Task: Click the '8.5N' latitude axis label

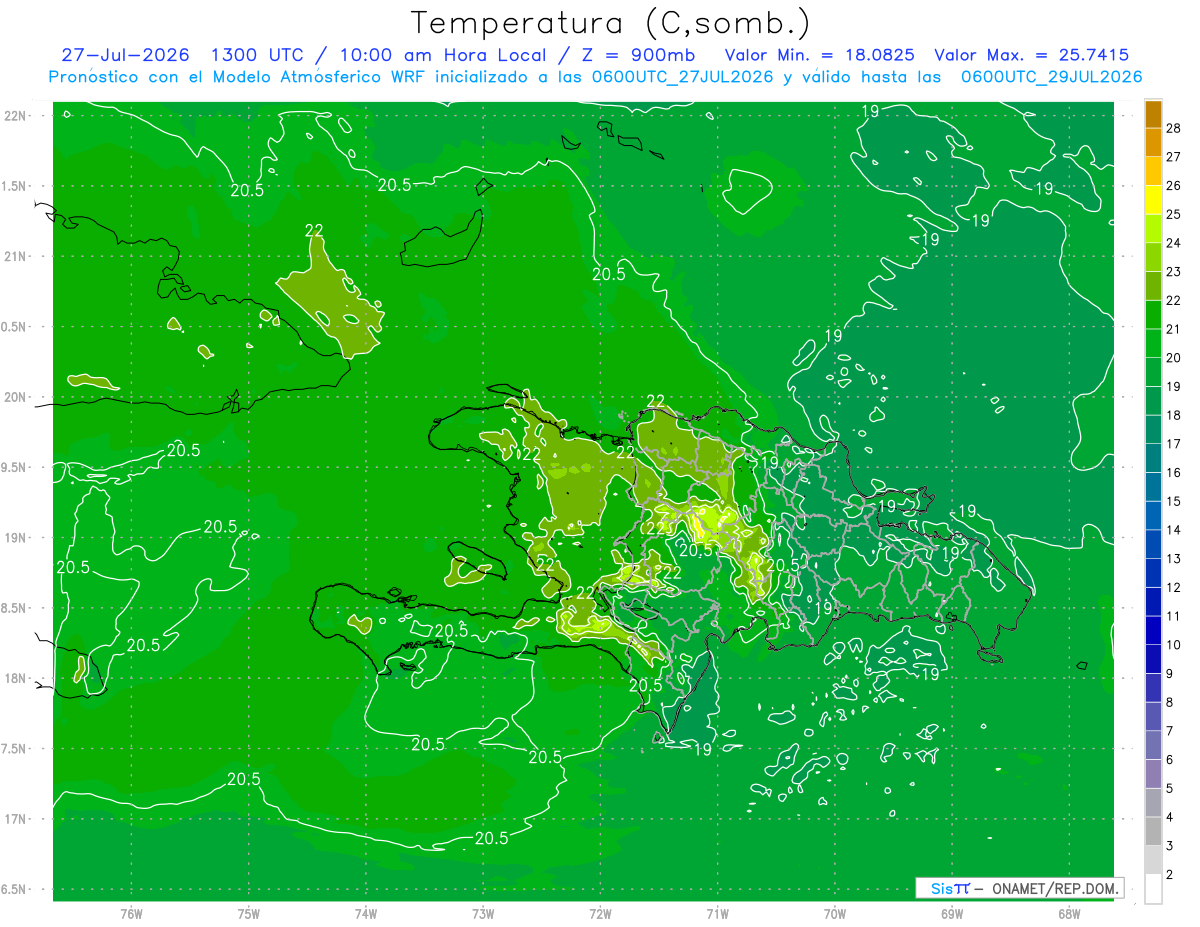Action: [x=15, y=608]
